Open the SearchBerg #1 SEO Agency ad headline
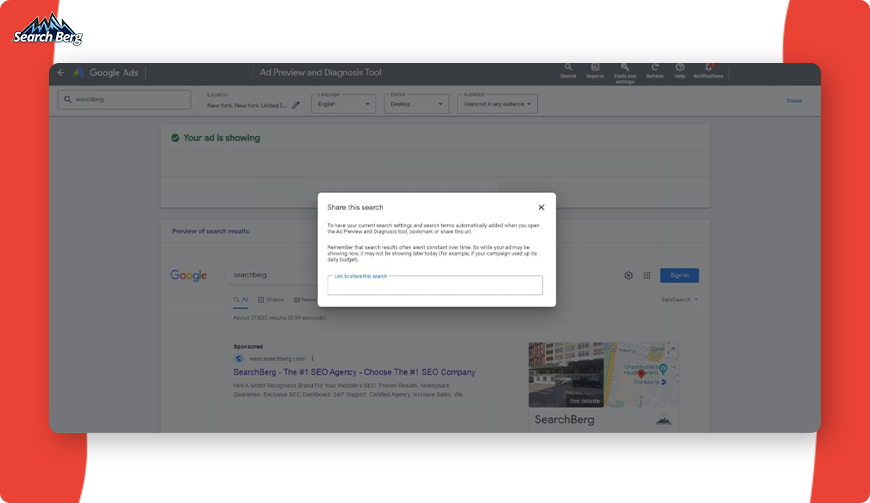This screenshot has width=870, height=503. [x=354, y=372]
